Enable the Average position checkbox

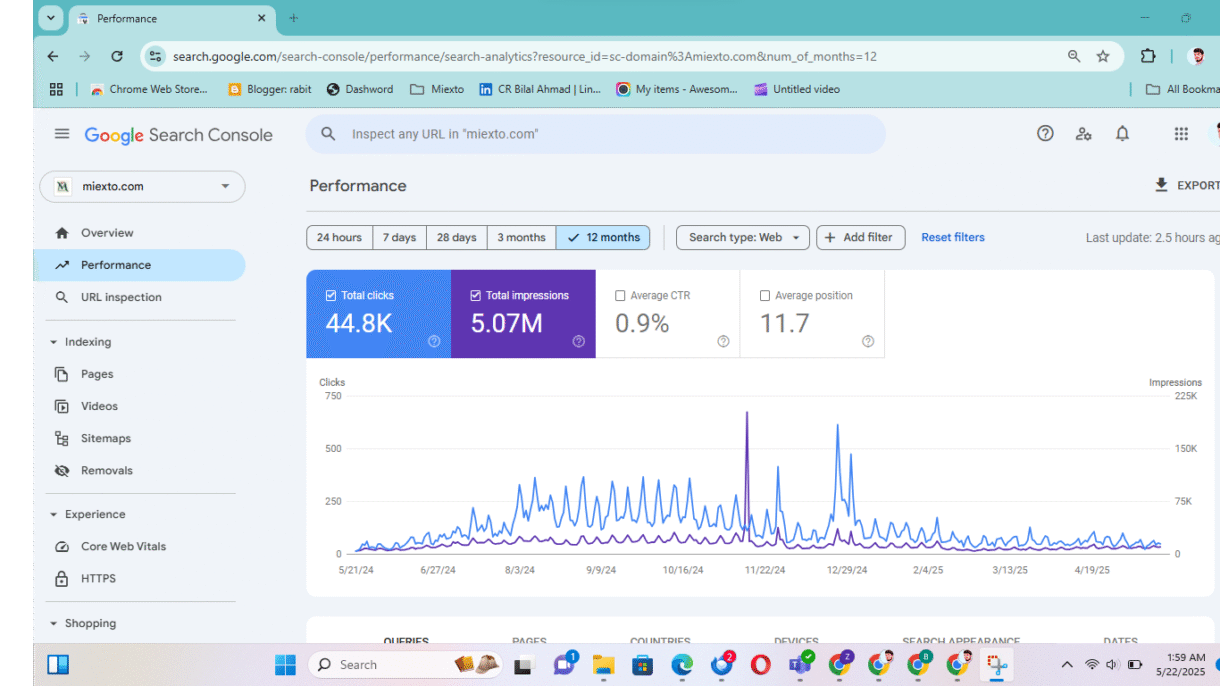(765, 295)
